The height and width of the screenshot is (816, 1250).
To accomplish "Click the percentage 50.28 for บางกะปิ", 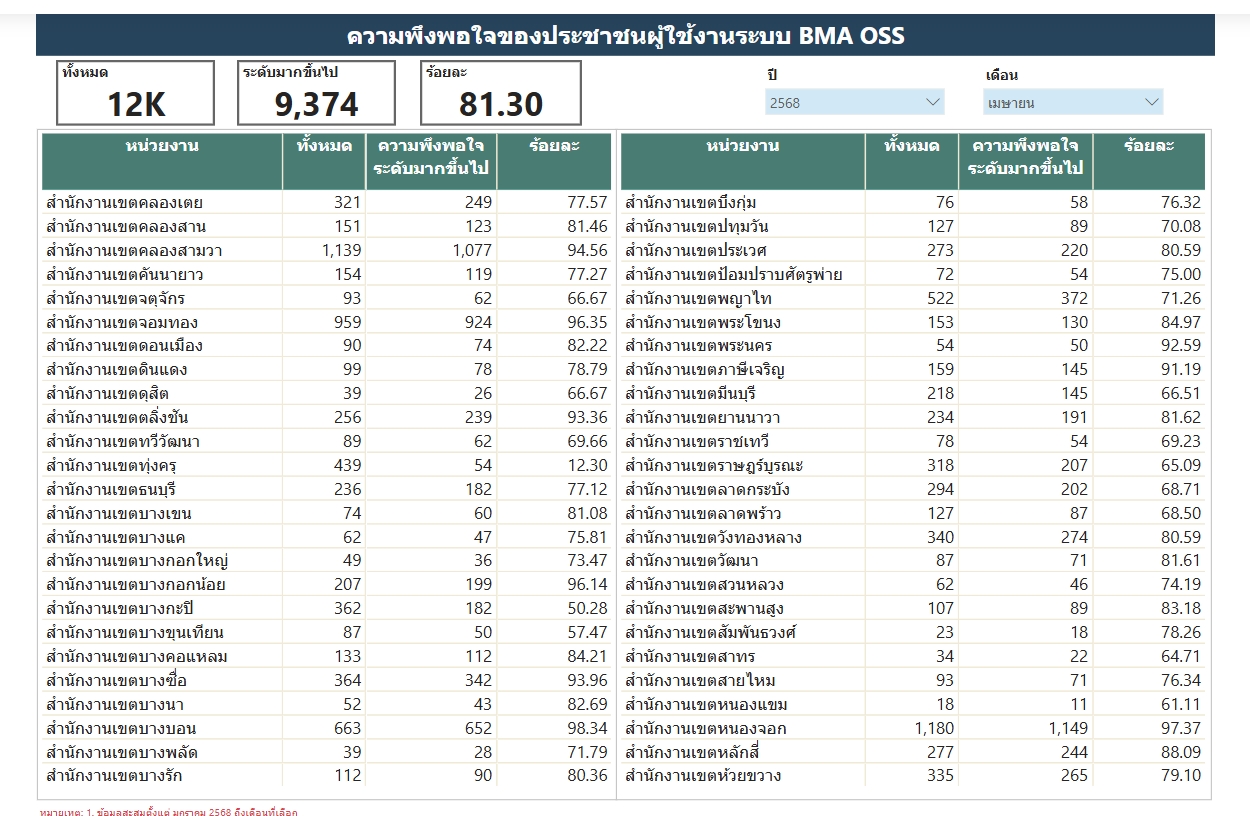I will [x=587, y=608].
